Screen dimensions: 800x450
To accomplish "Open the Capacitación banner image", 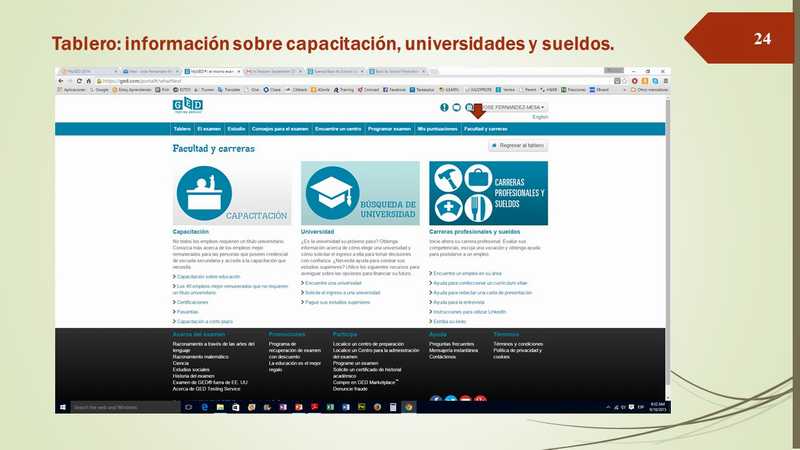I will point(232,193).
